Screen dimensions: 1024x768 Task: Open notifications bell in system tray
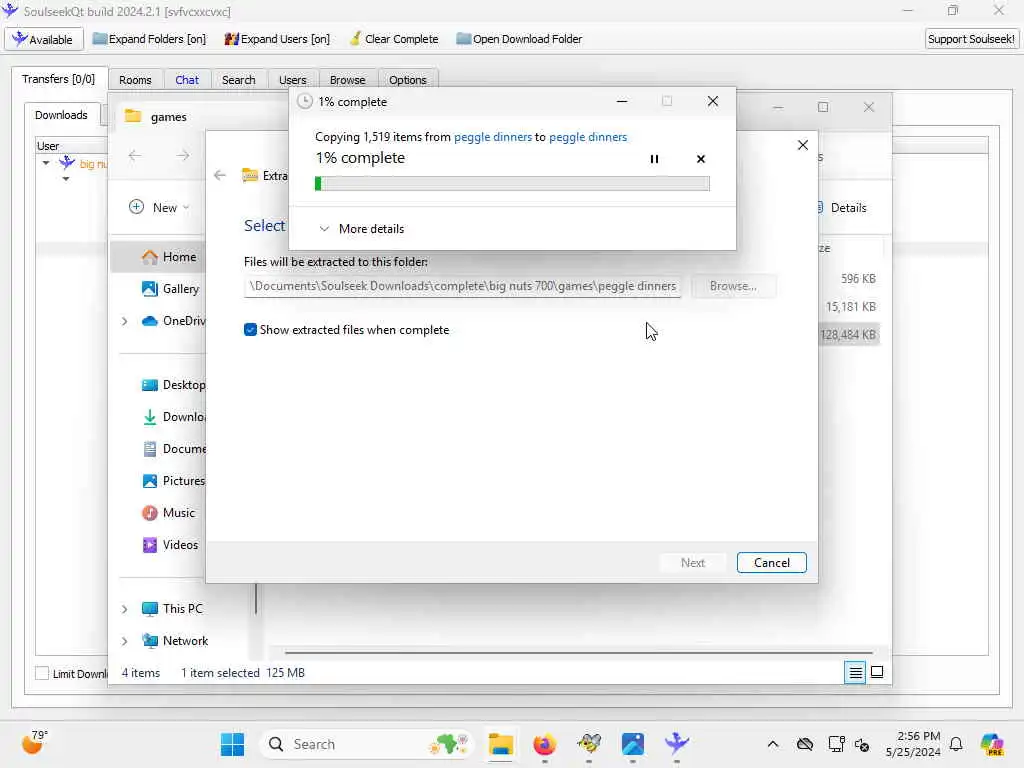(x=956, y=744)
